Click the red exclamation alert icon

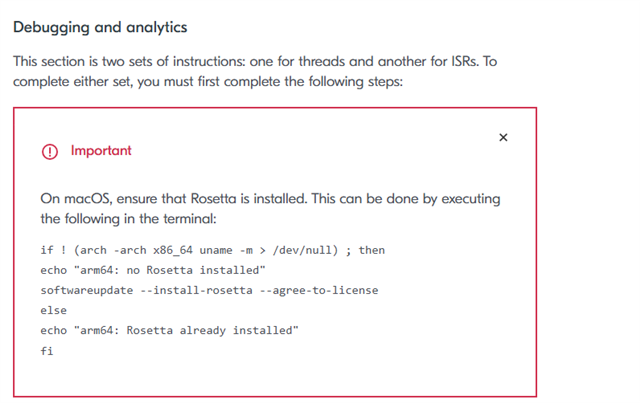pos(50,151)
